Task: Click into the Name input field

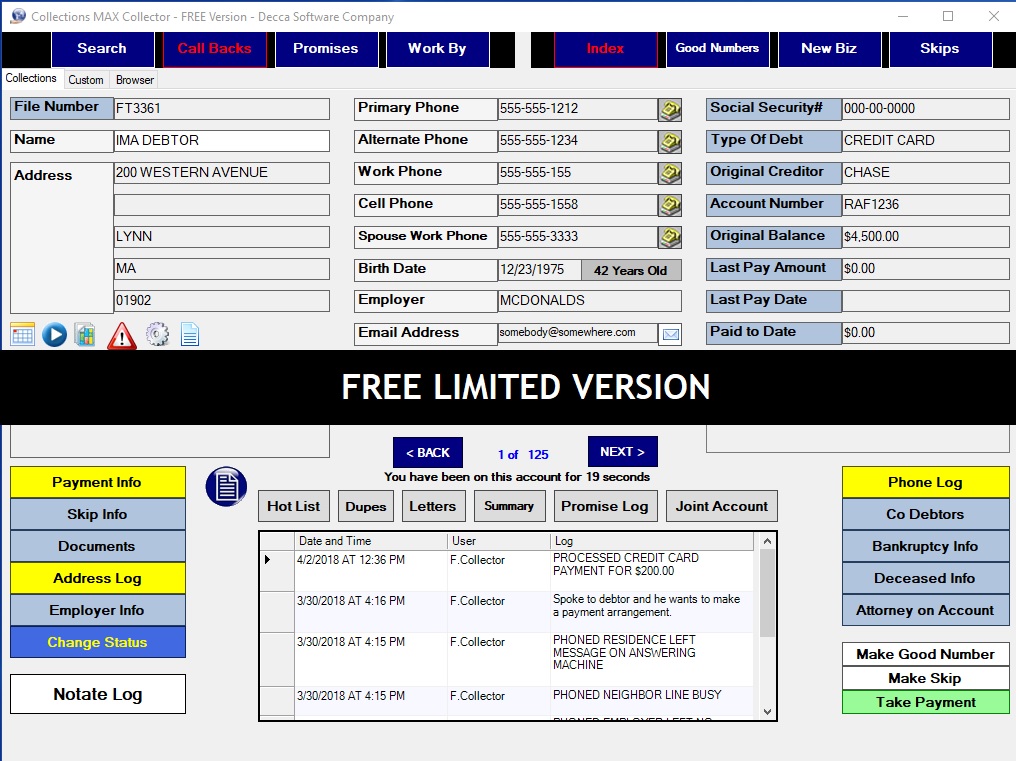Action: 221,141
